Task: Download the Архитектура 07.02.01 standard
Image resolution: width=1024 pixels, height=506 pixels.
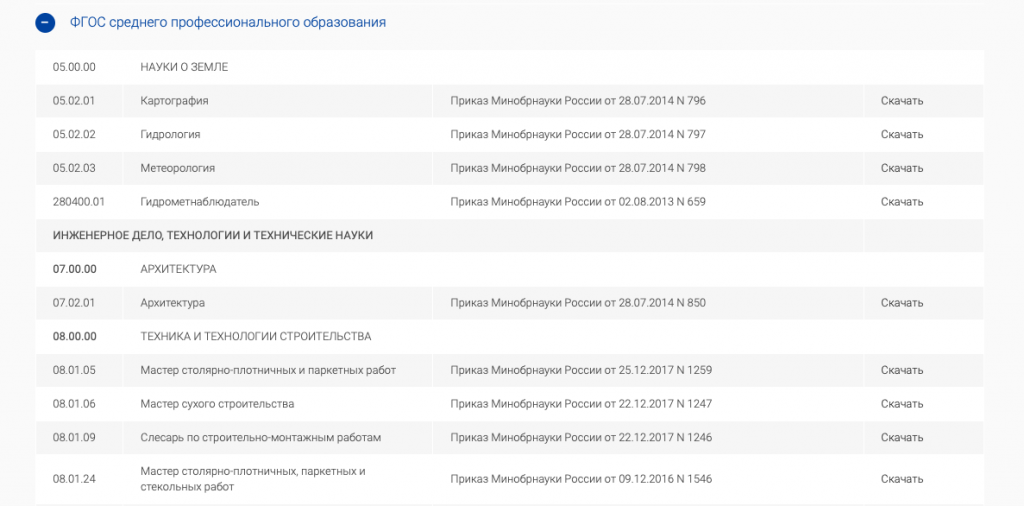Action: pyautogui.click(x=901, y=303)
